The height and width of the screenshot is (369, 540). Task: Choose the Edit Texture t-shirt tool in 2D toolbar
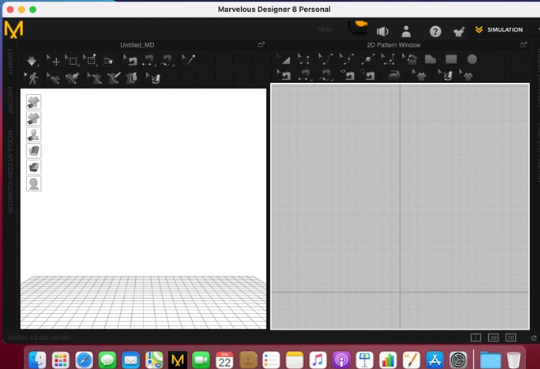click(419, 75)
